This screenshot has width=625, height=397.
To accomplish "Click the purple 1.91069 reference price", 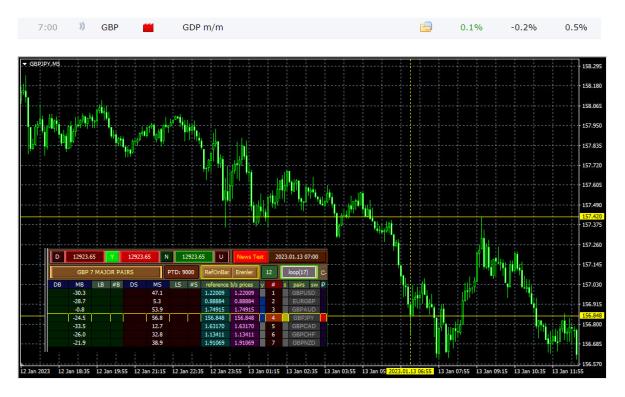I will pyautogui.click(x=244, y=343).
